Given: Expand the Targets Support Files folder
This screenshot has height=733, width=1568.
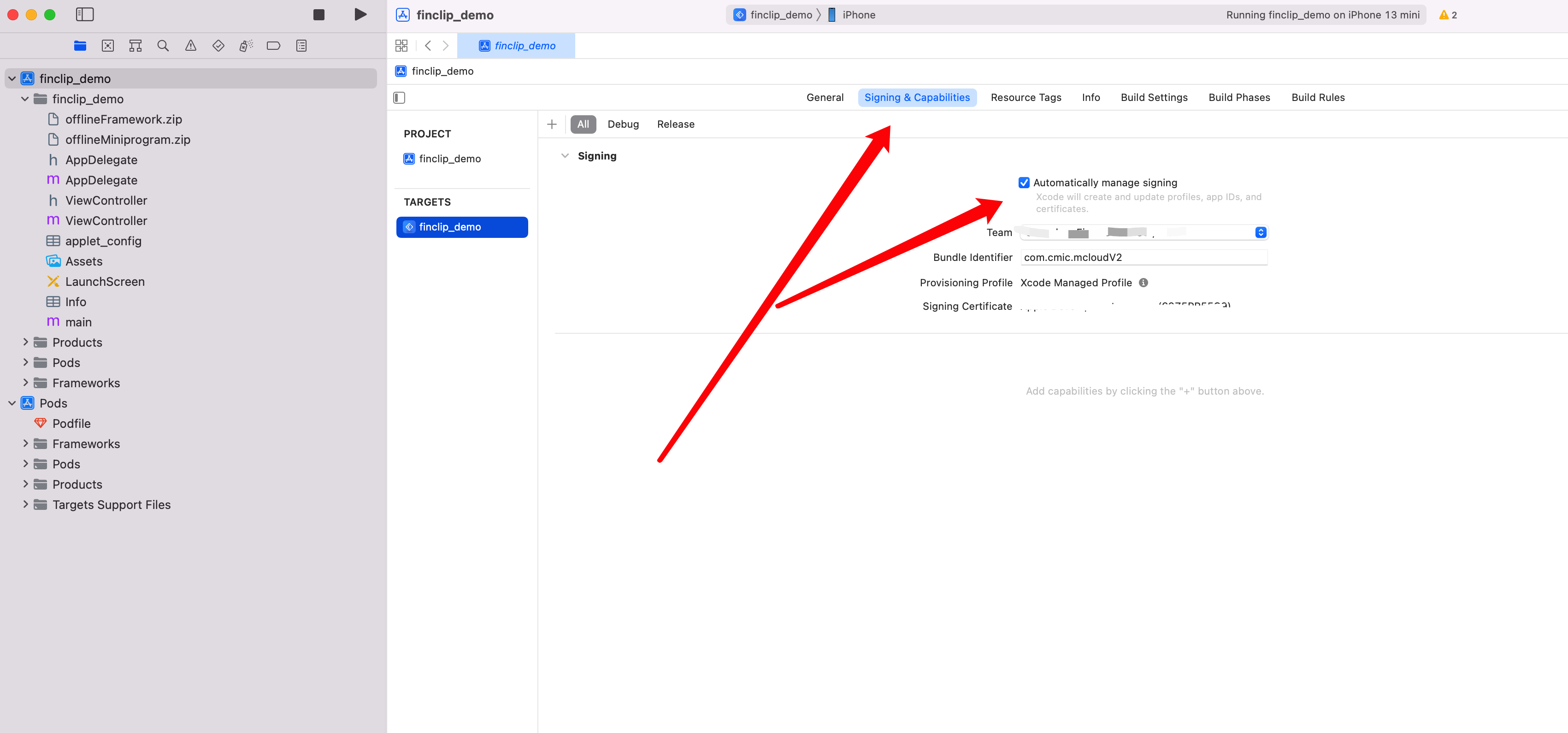Looking at the screenshot, I should tap(25, 504).
